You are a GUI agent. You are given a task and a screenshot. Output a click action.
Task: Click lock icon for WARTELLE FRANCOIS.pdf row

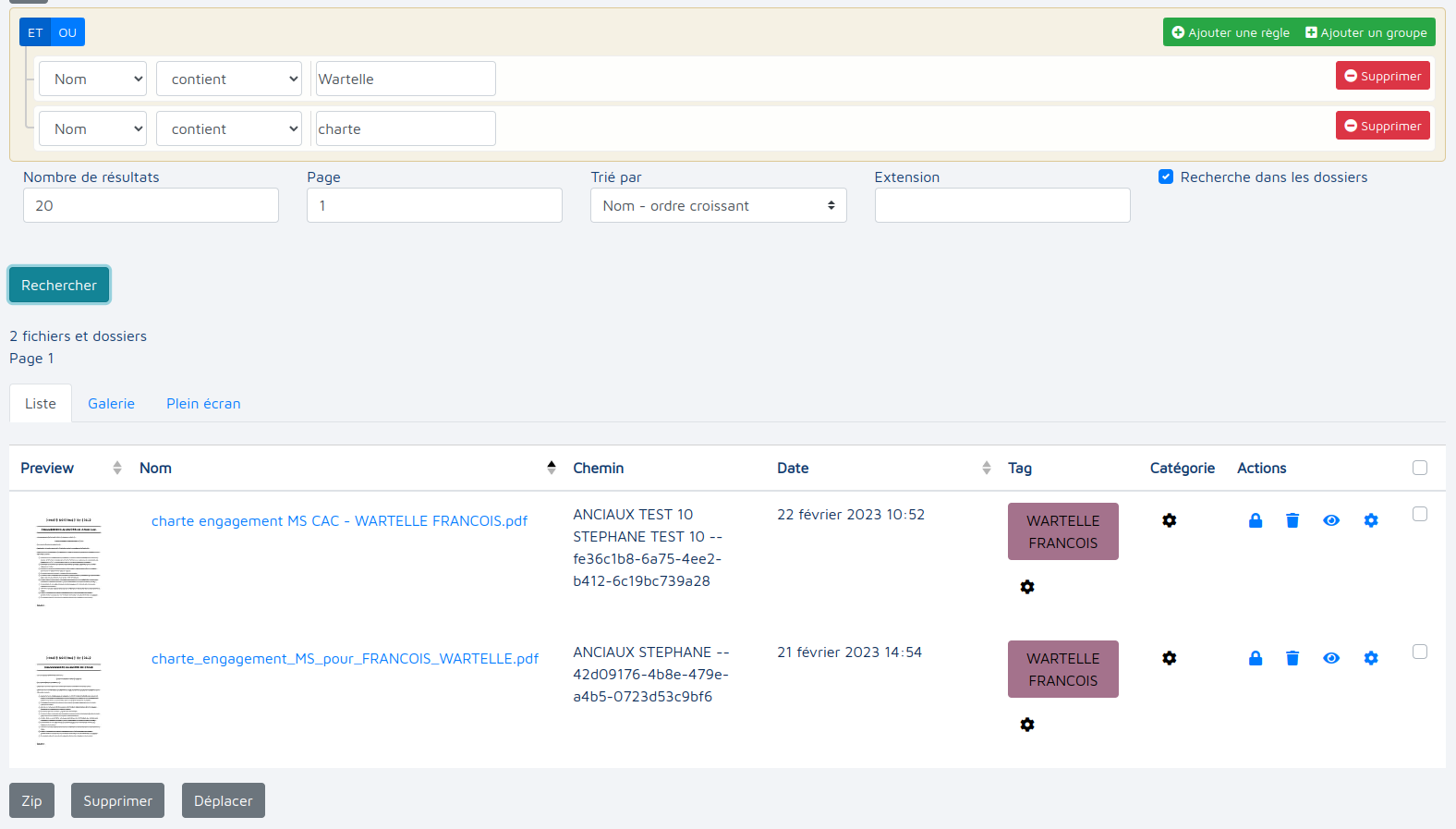click(x=1255, y=520)
